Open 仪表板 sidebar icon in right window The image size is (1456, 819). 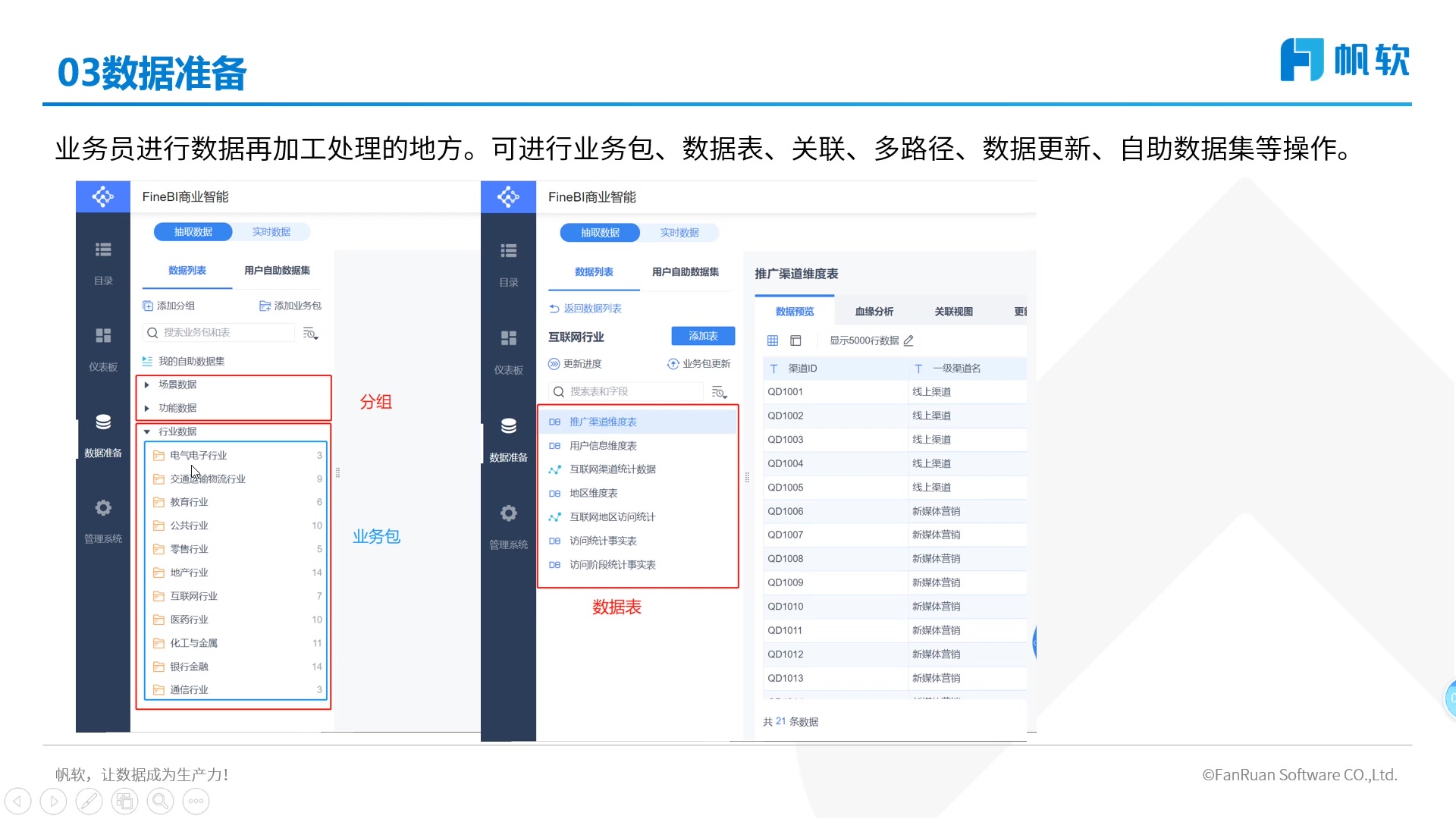point(509,337)
